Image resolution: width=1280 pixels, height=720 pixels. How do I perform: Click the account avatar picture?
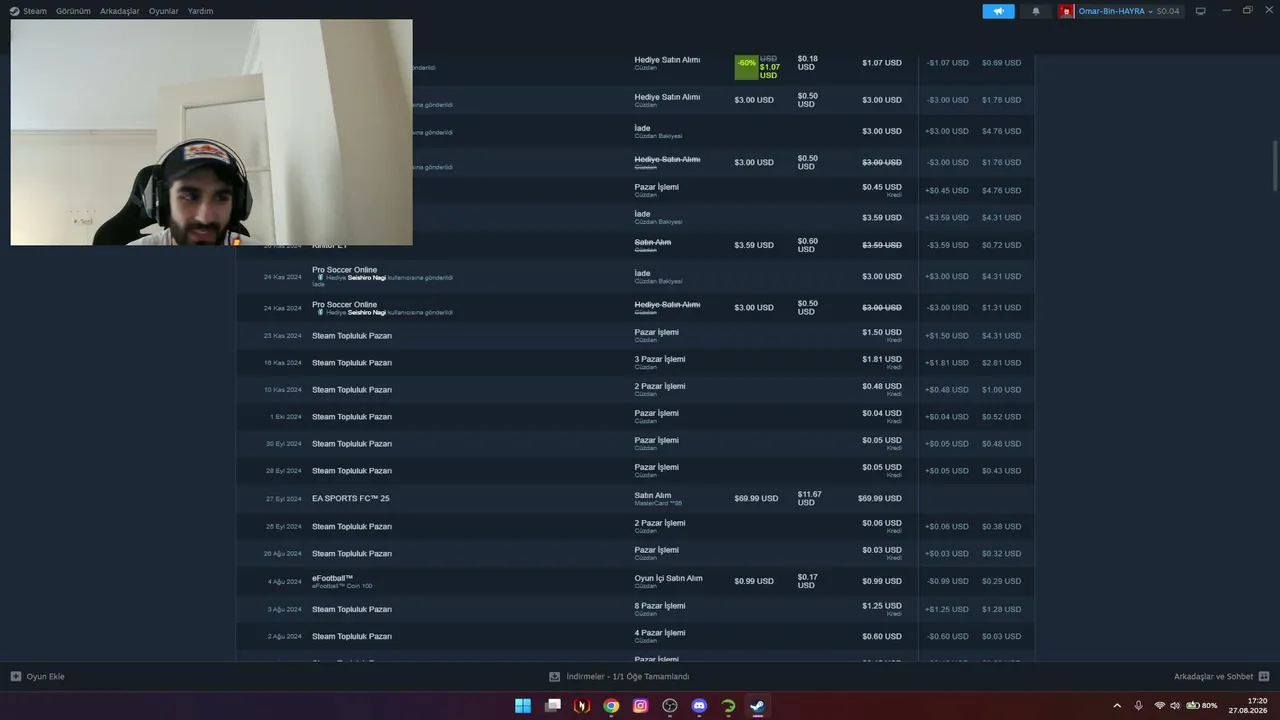pos(1067,11)
